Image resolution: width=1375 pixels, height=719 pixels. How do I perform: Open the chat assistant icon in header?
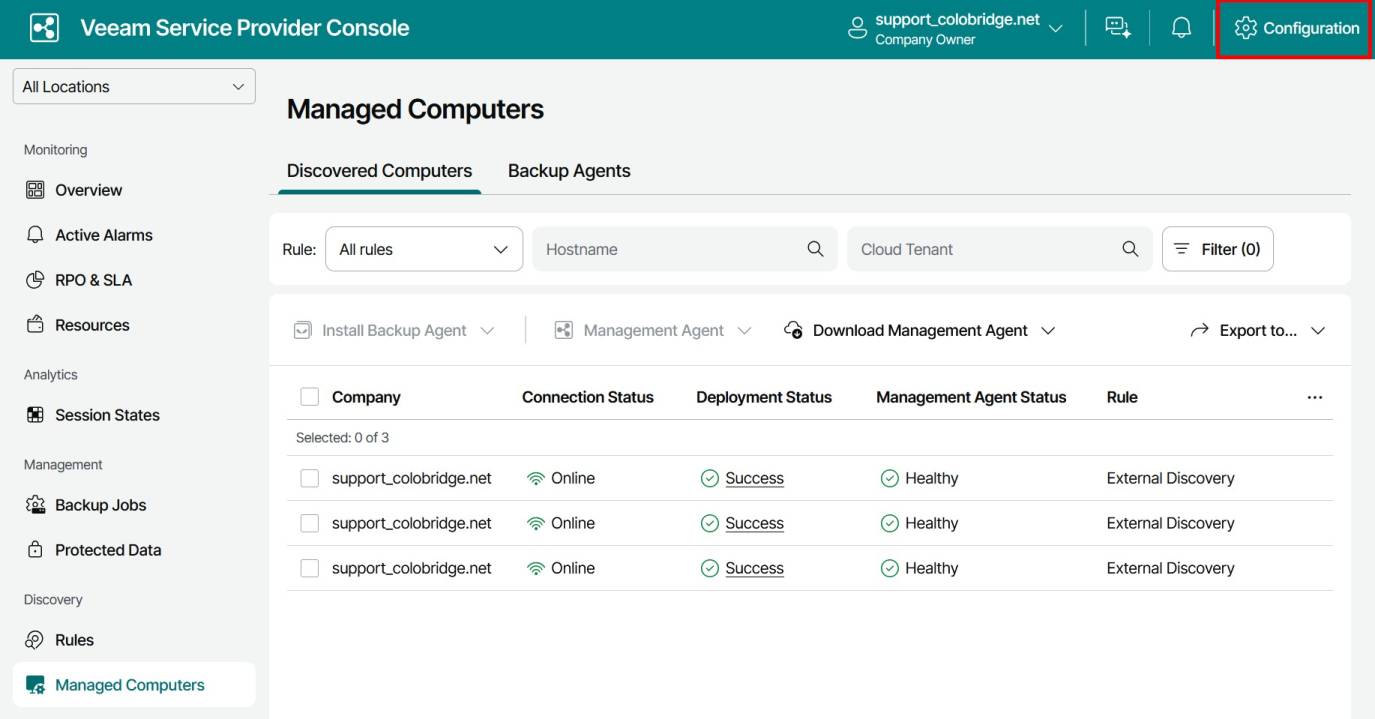coord(1117,28)
